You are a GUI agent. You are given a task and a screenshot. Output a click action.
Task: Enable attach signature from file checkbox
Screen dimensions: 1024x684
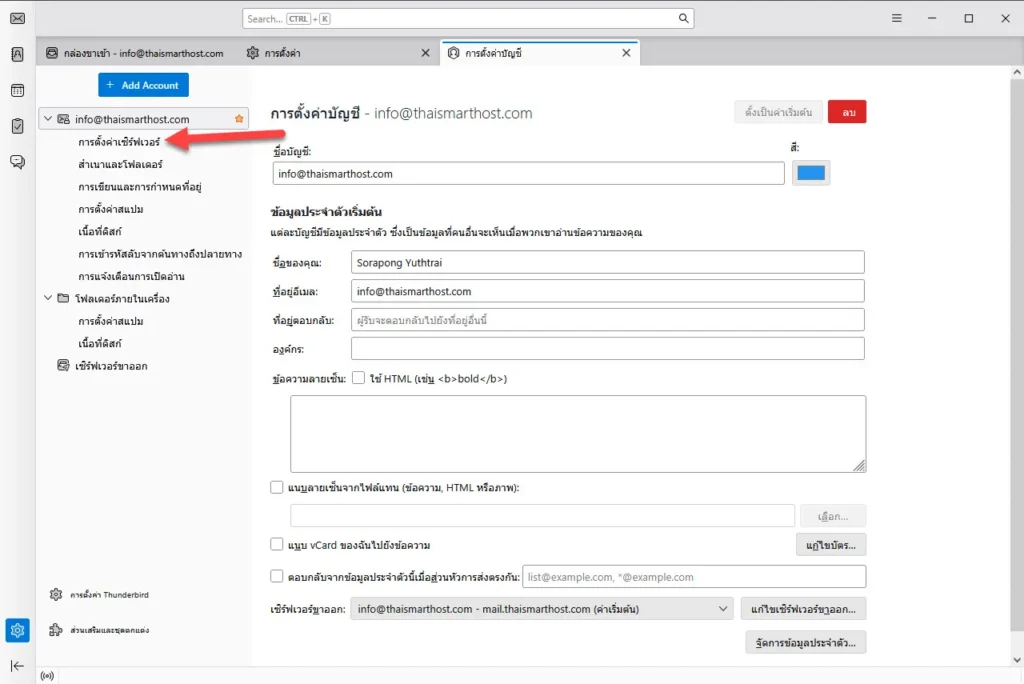coord(277,487)
